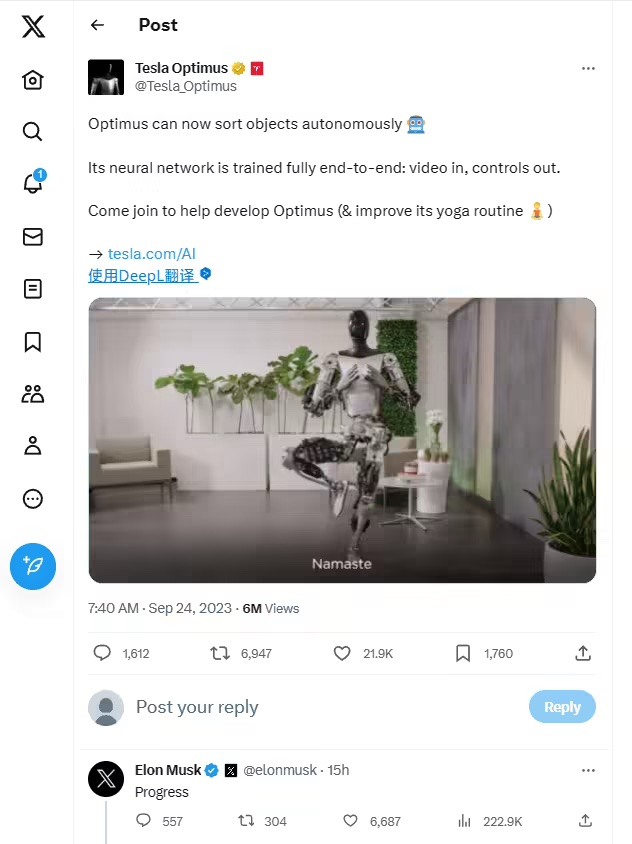Click the X logo icon

pyautogui.click(x=33, y=27)
